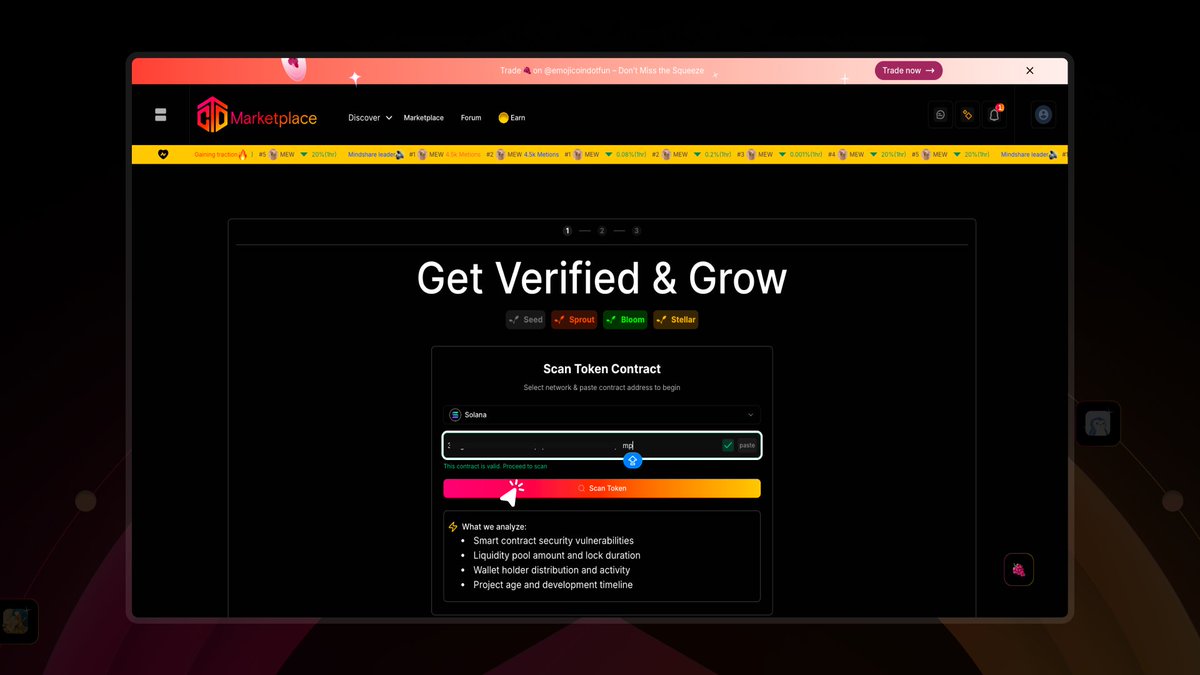Open the Marketplace nav item
The image size is (1200, 675).
pos(423,118)
